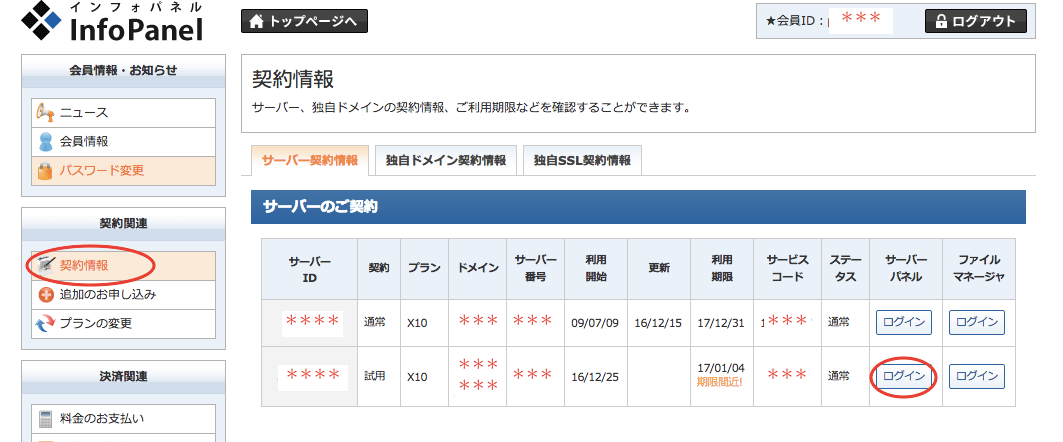Log in to server panel for 通常 contract
The width and height of the screenshot is (1063, 442).
904,322
